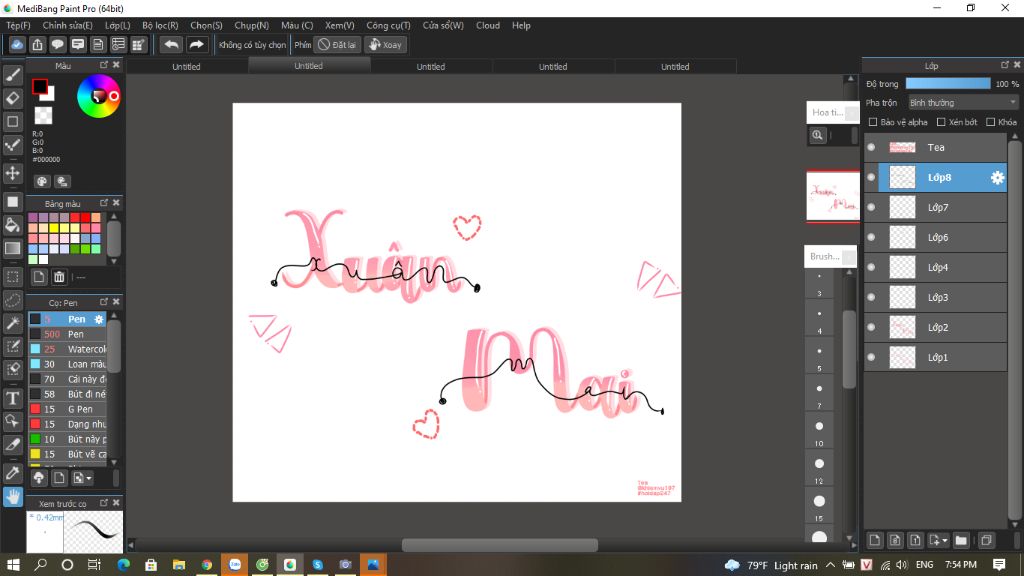Viewport: 1024px width, 576px height.
Task: Select the Bucket fill tool
Action: point(12,225)
